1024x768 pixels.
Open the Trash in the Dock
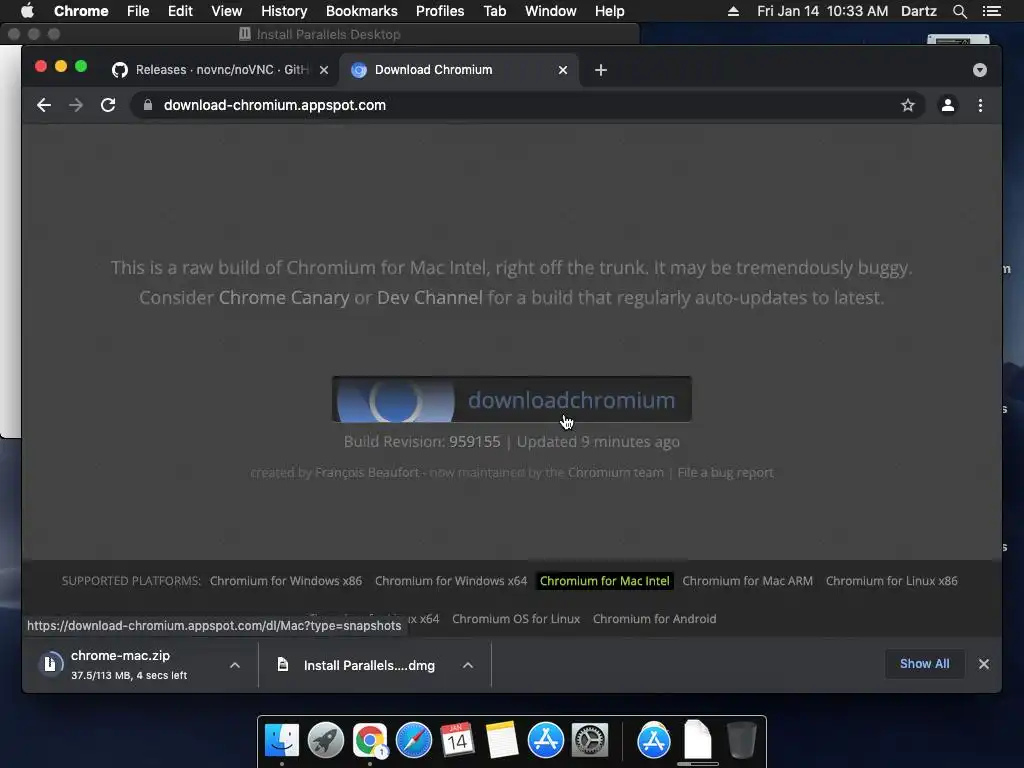tap(742, 740)
